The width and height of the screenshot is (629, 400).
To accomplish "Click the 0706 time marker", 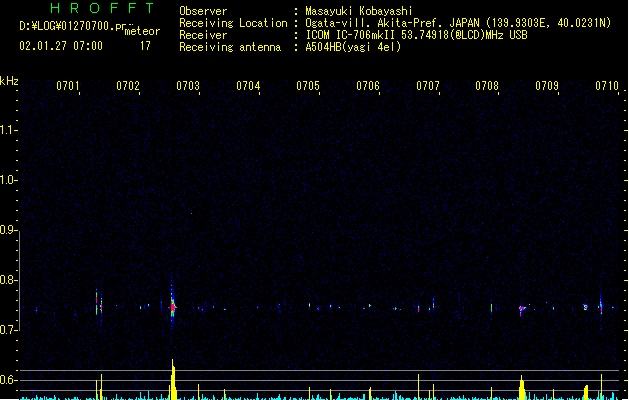I will 368,86.
